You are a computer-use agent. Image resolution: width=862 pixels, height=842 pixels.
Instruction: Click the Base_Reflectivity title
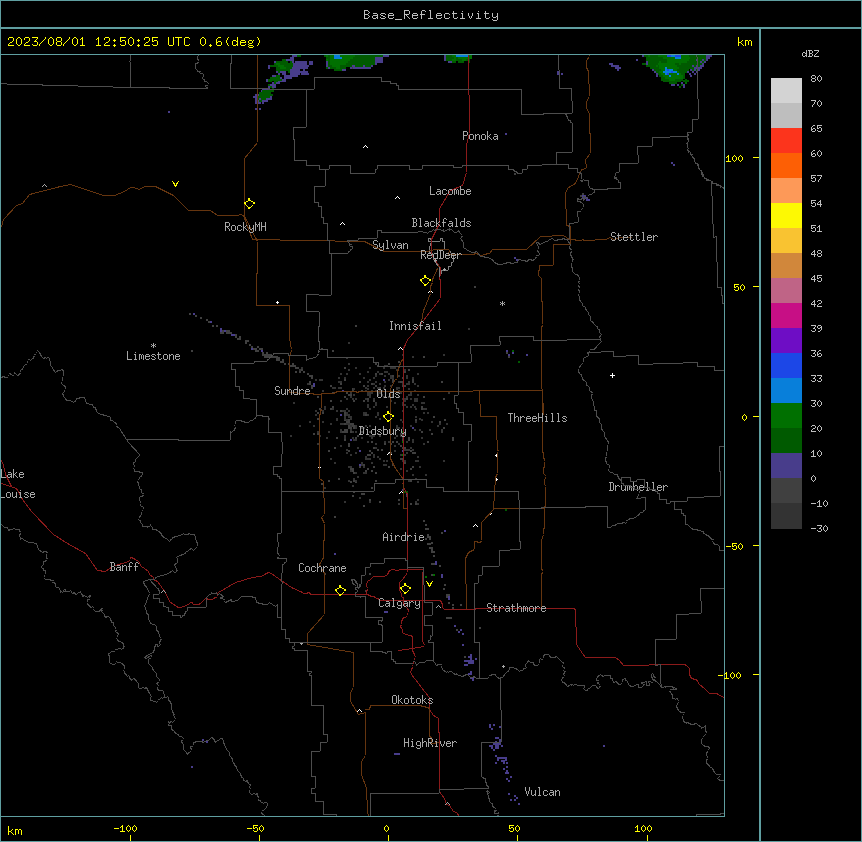point(431,15)
